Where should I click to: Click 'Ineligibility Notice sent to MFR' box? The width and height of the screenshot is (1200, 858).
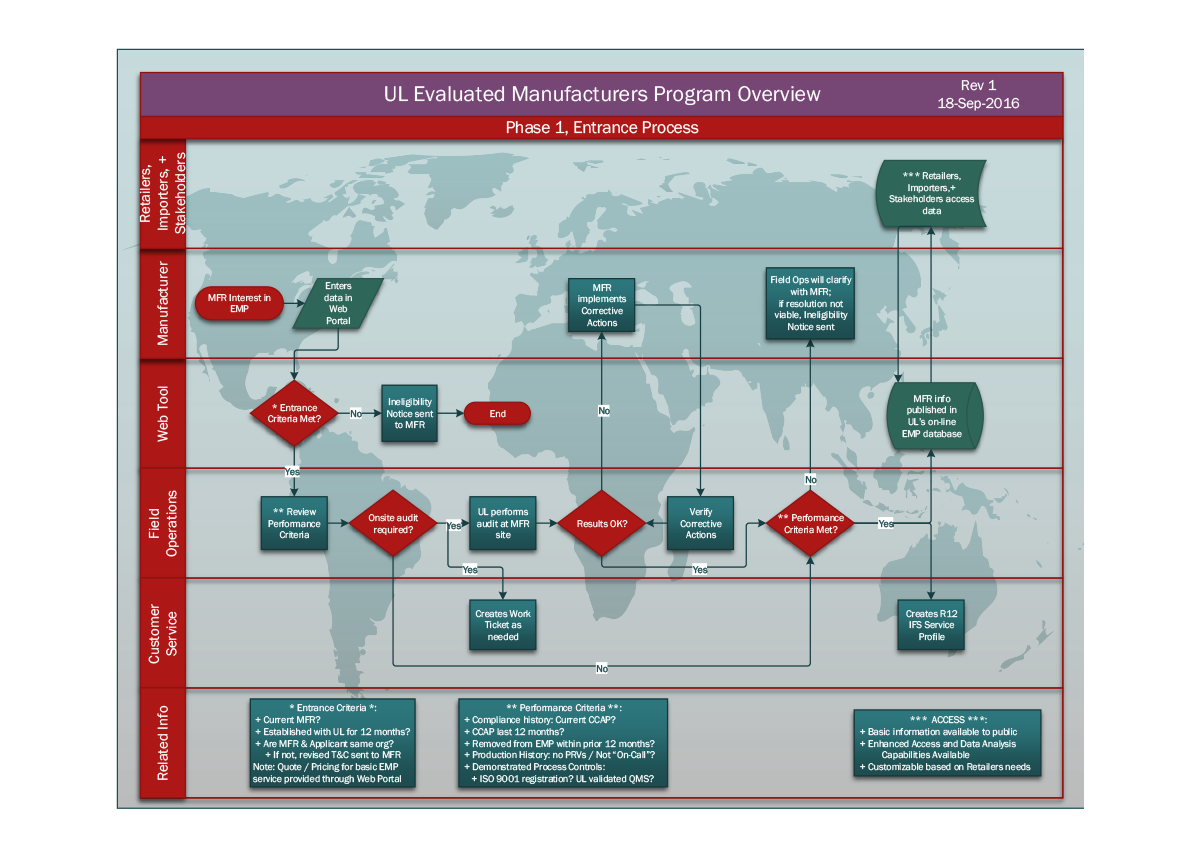tap(410, 413)
